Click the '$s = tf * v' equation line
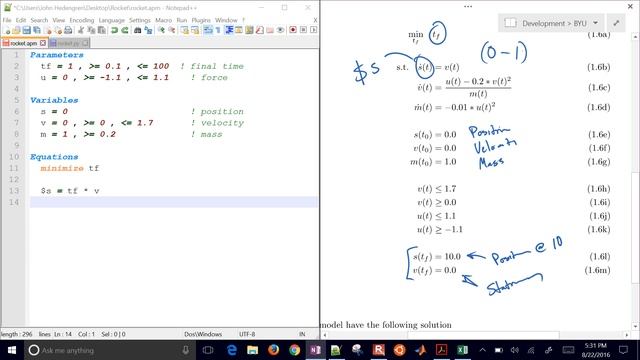The height and width of the screenshot is (360, 640). (70, 191)
